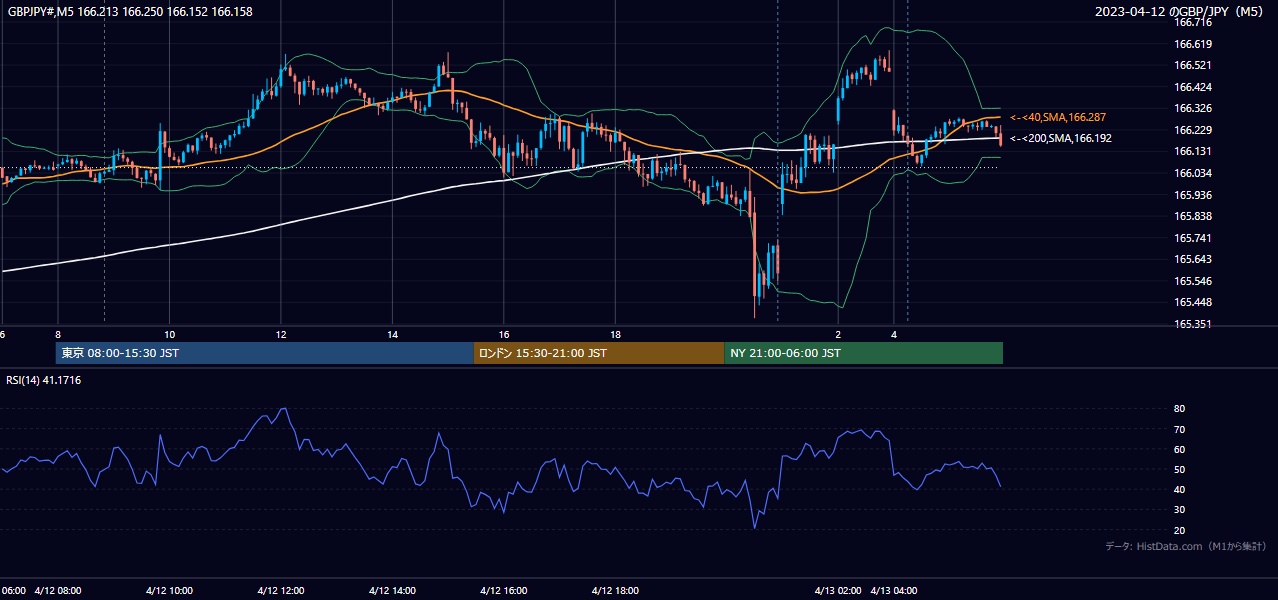Click RSI scale value 60
Viewport: 1278px width, 600px height.
click(x=1180, y=449)
